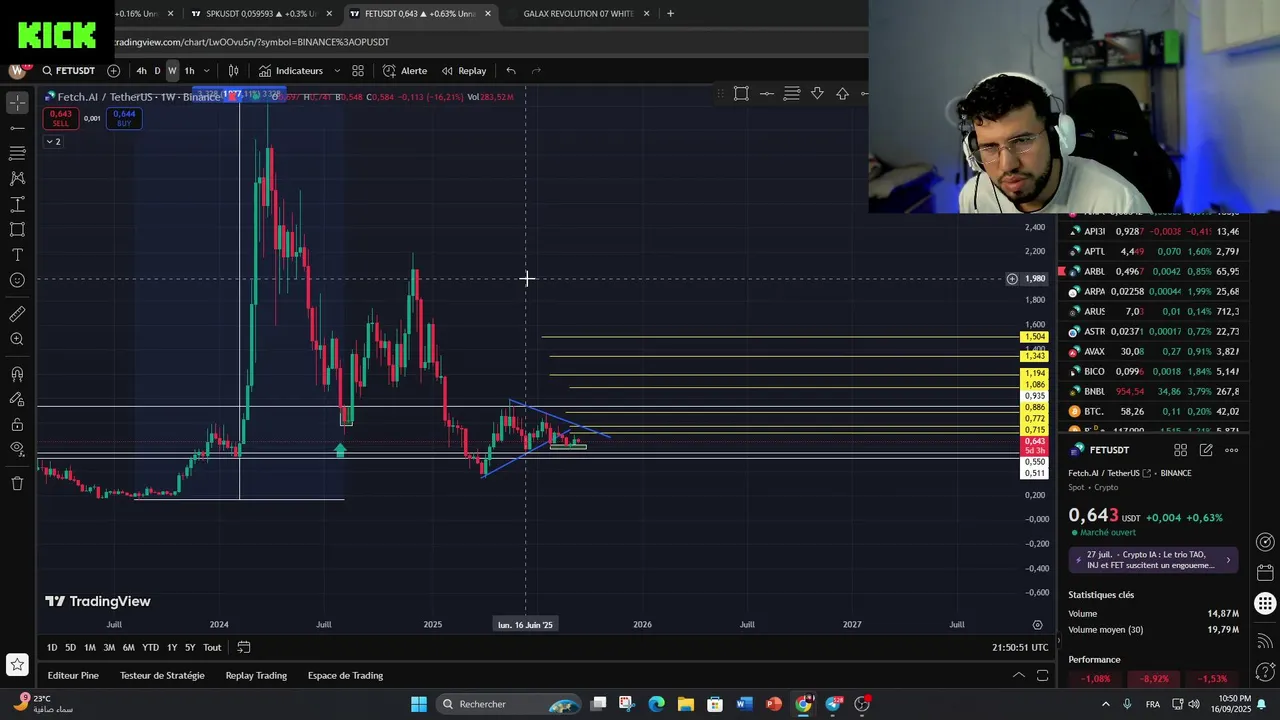
Task: Start bar Replay mode
Action: pos(464,71)
